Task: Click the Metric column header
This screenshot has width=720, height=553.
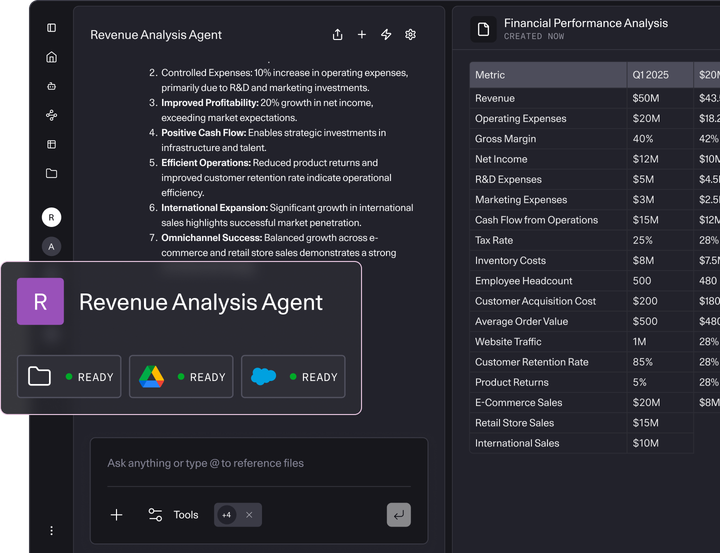Action: 548,75
